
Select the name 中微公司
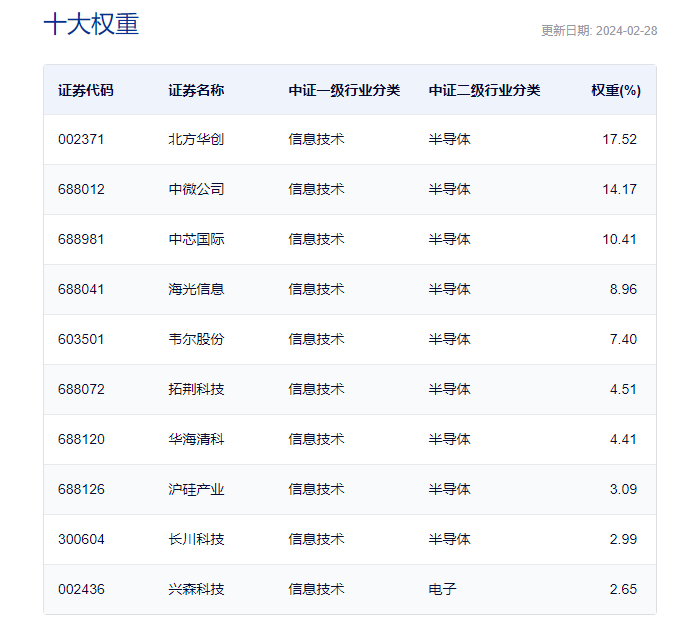point(196,189)
